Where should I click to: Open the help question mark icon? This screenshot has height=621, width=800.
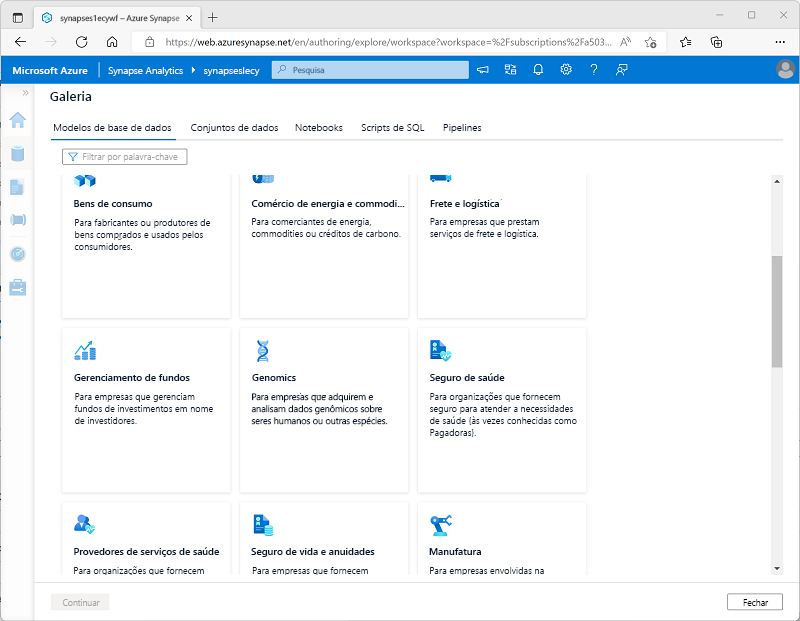pos(593,70)
